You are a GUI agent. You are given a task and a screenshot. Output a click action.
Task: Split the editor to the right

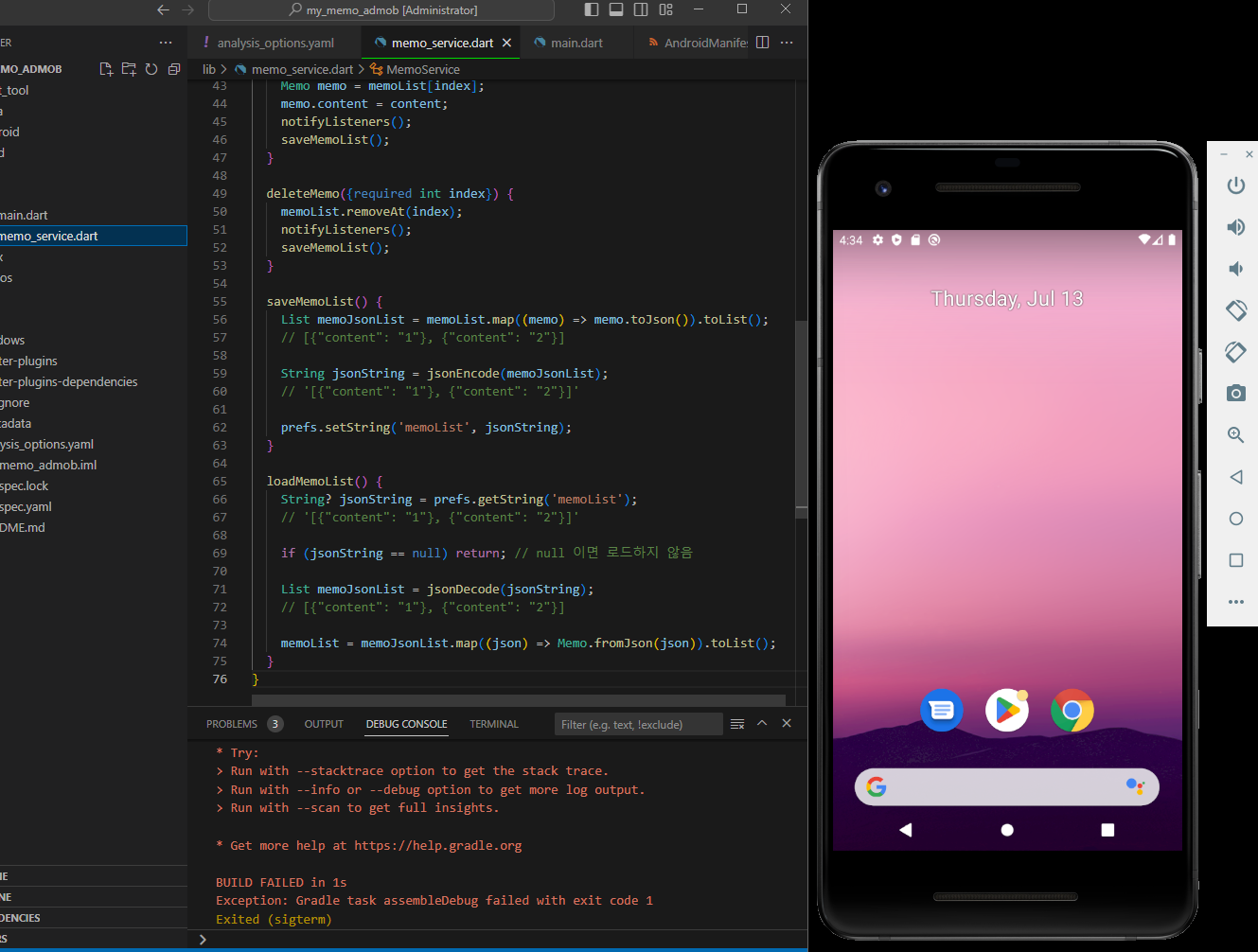[x=763, y=43]
